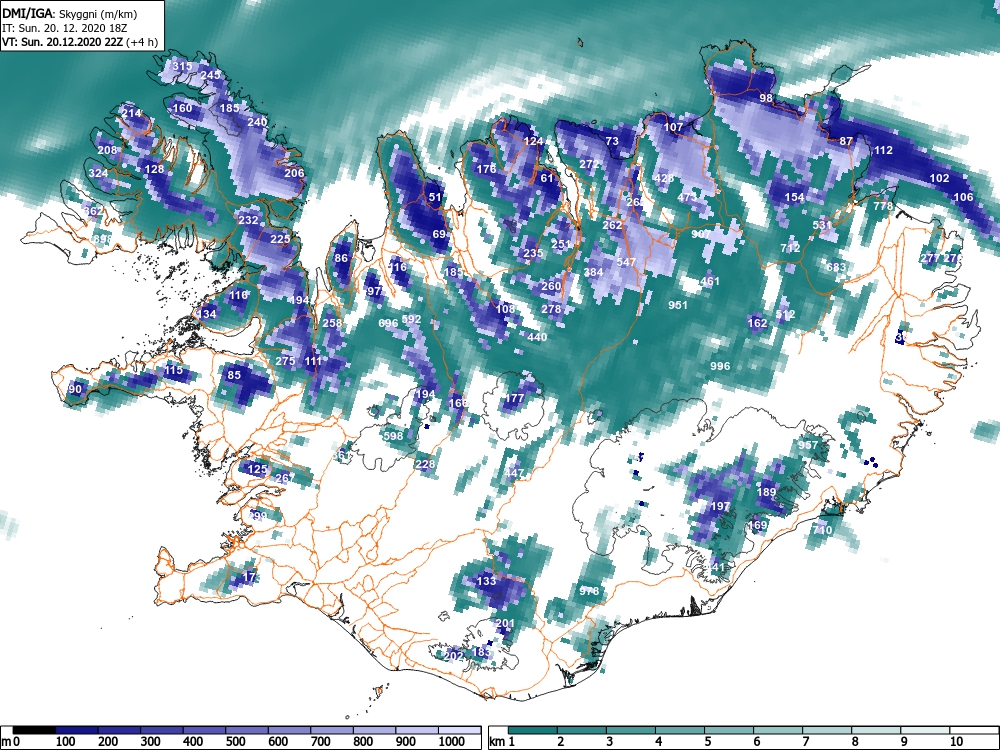Click the kilometer legend label 10
This screenshot has width=1000, height=750.
tap(955, 741)
